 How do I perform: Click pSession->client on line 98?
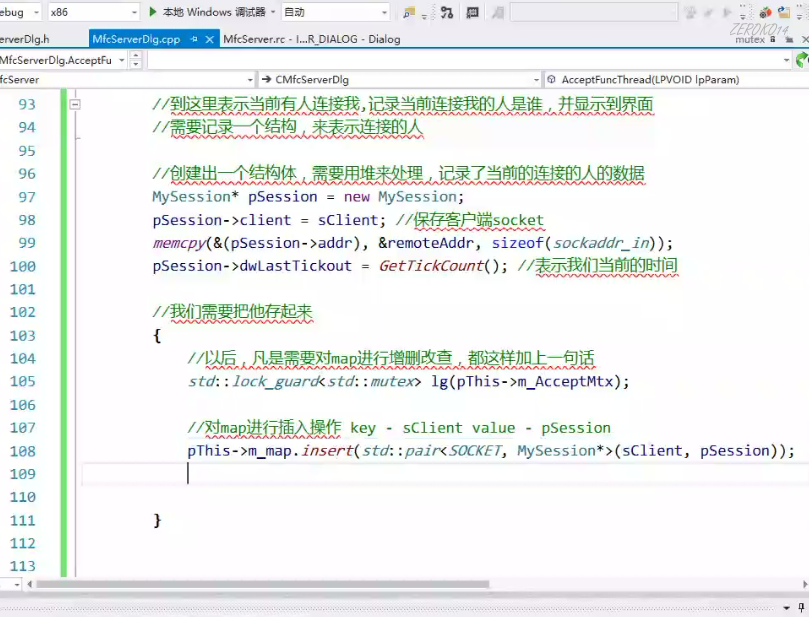coord(222,220)
